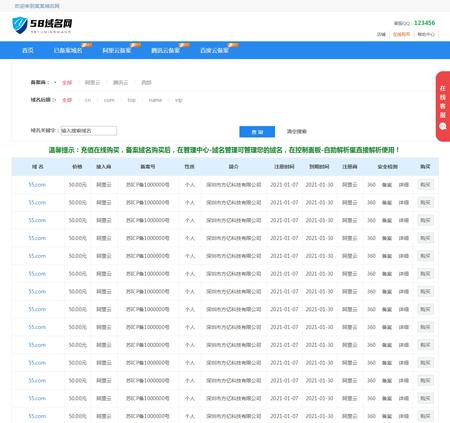Select 全部 in the 域名后缀 filter row
The width and height of the screenshot is (450, 423).
pyautogui.click(x=67, y=100)
